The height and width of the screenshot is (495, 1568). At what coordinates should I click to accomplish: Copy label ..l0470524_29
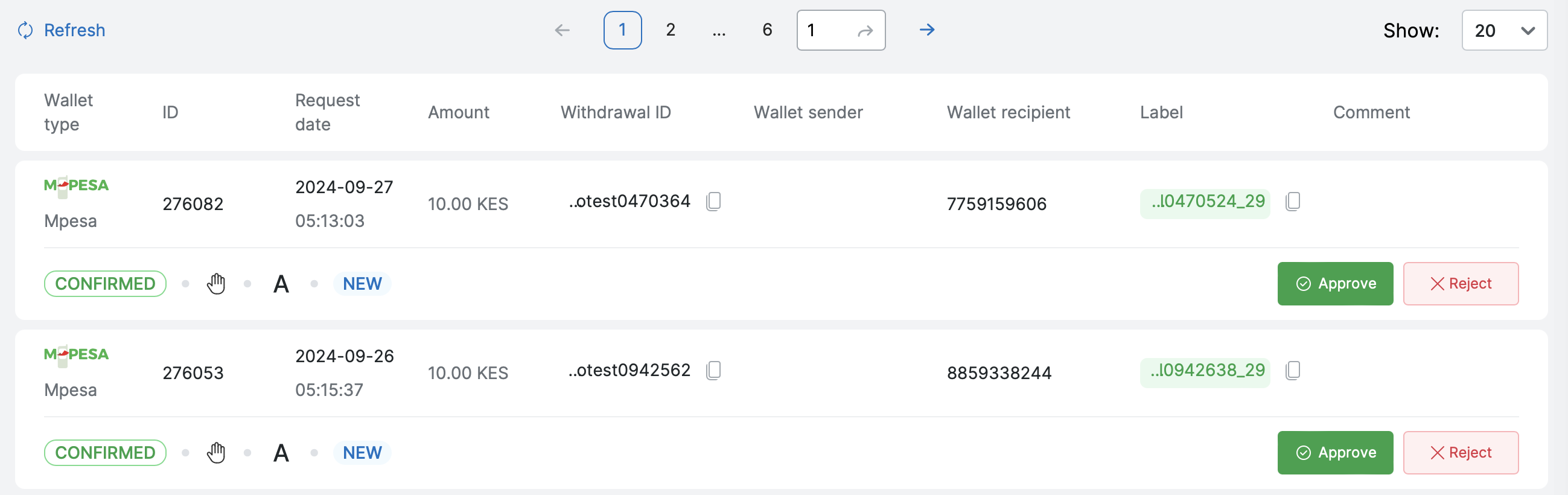[x=1293, y=201]
